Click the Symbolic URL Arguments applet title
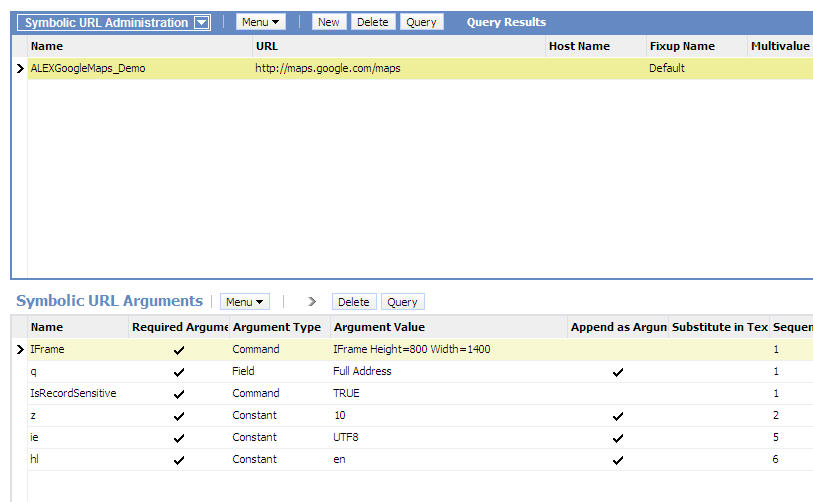 [x=109, y=301]
